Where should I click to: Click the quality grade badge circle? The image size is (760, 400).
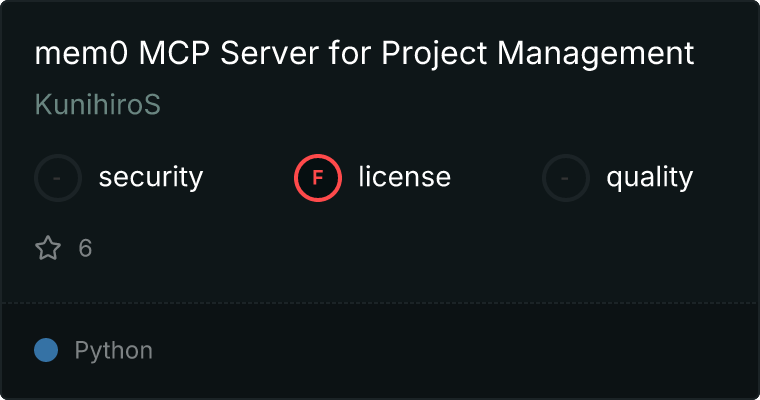(x=566, y=178)
